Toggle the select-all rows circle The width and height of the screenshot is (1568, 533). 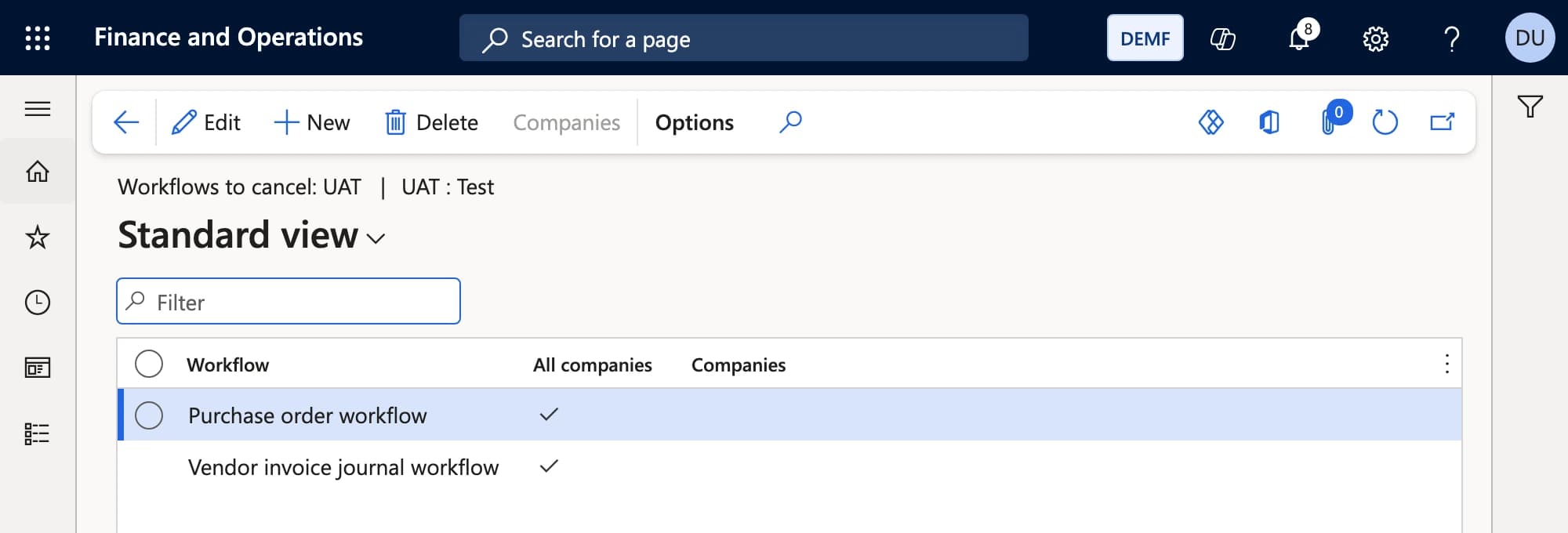[149, 364]
